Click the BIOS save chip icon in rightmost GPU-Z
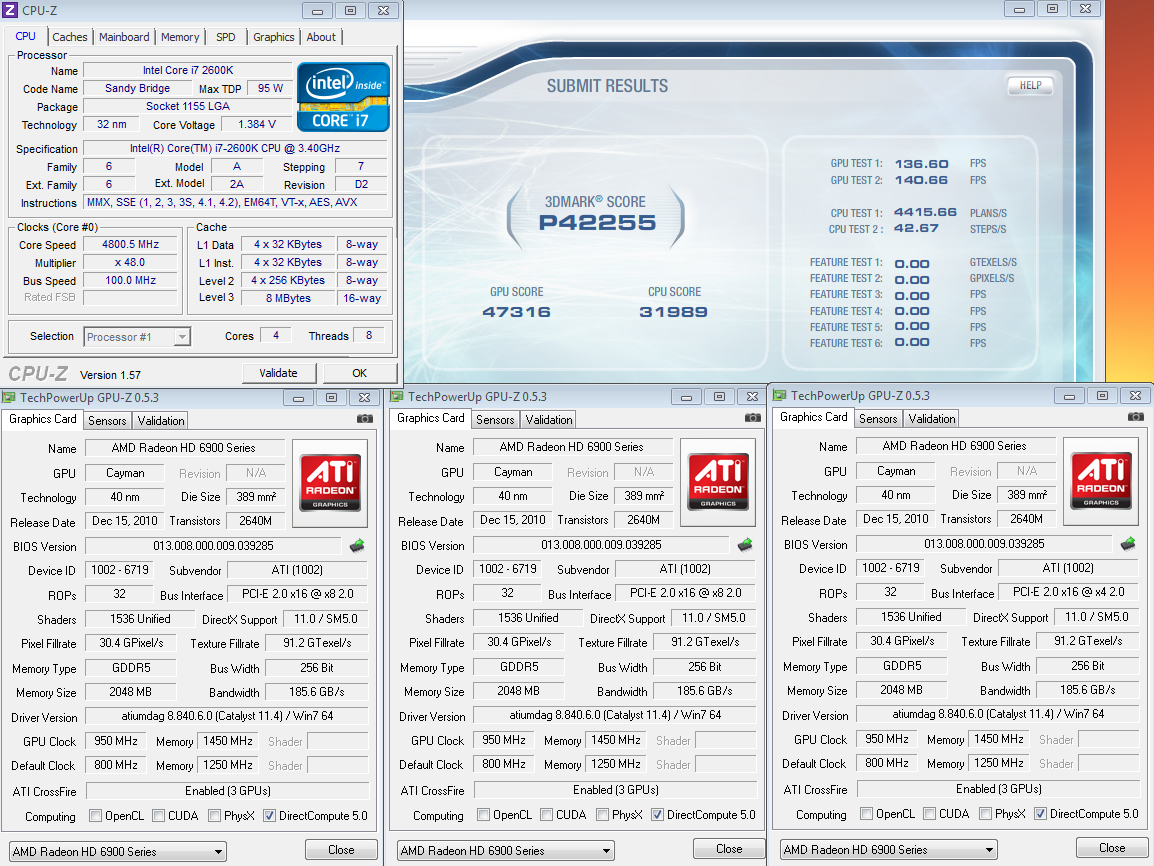The image size is (1154, 866). pyautogui.click(x=1128, y=544)
